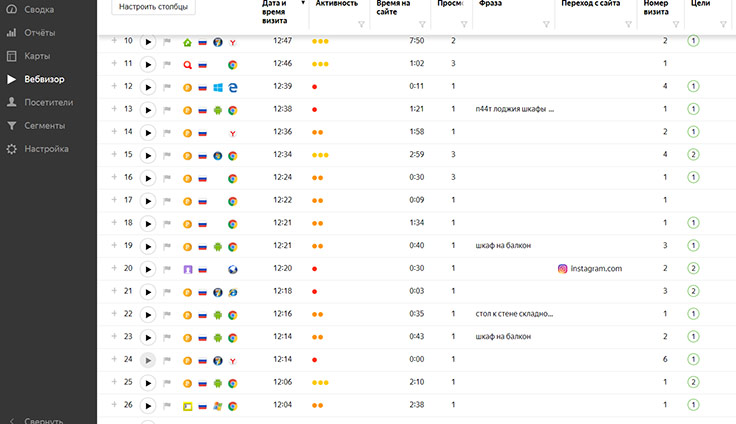Expand visit 22 row details
The image size is (736, 424).
[x=114, y=314]
